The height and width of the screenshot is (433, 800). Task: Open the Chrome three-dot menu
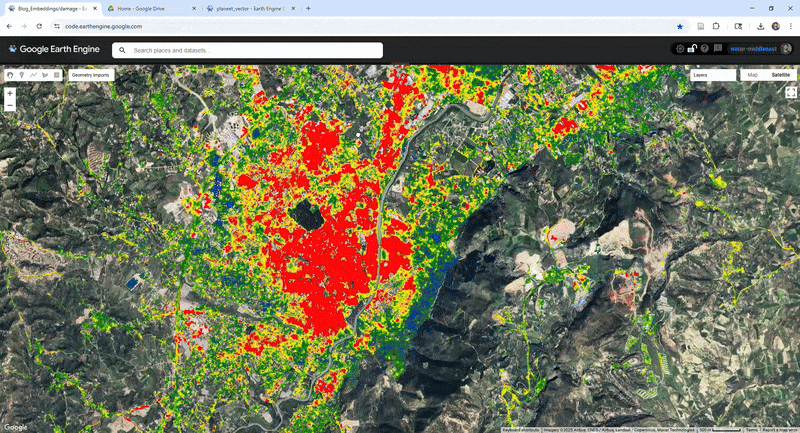[x=791, y=26]
